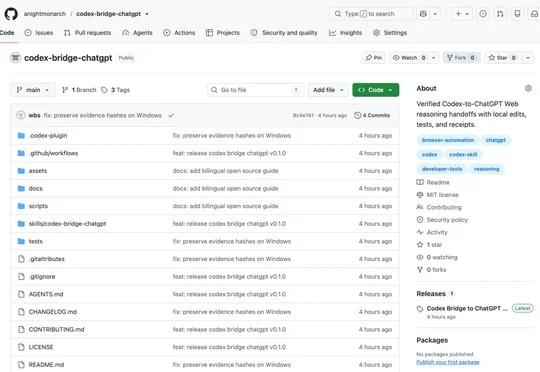Open the README.md file
Viewport: 540px width, 372px height.
[x=46, y=364]
